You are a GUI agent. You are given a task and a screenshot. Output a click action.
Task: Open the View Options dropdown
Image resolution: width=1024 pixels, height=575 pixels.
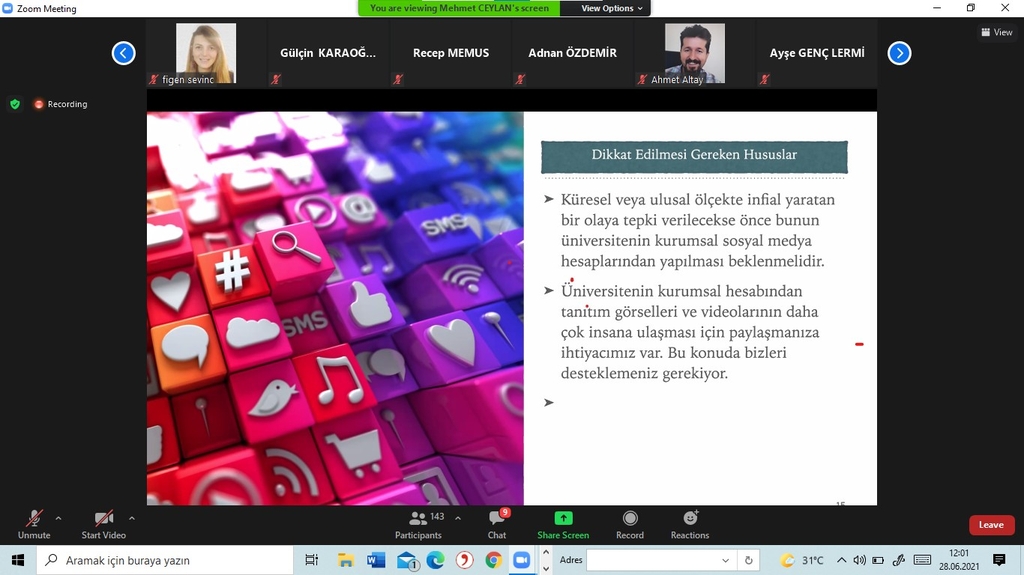pos(612,8)
